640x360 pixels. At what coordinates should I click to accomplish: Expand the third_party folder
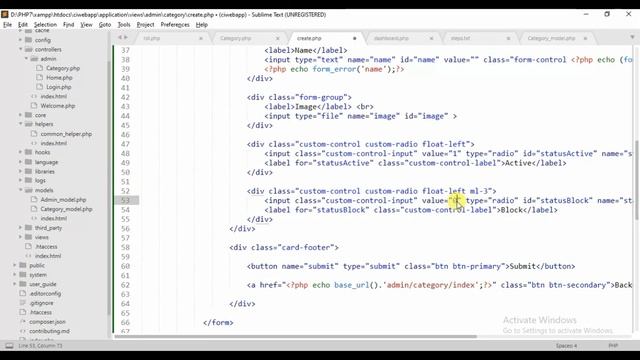(x=20, y=228)
